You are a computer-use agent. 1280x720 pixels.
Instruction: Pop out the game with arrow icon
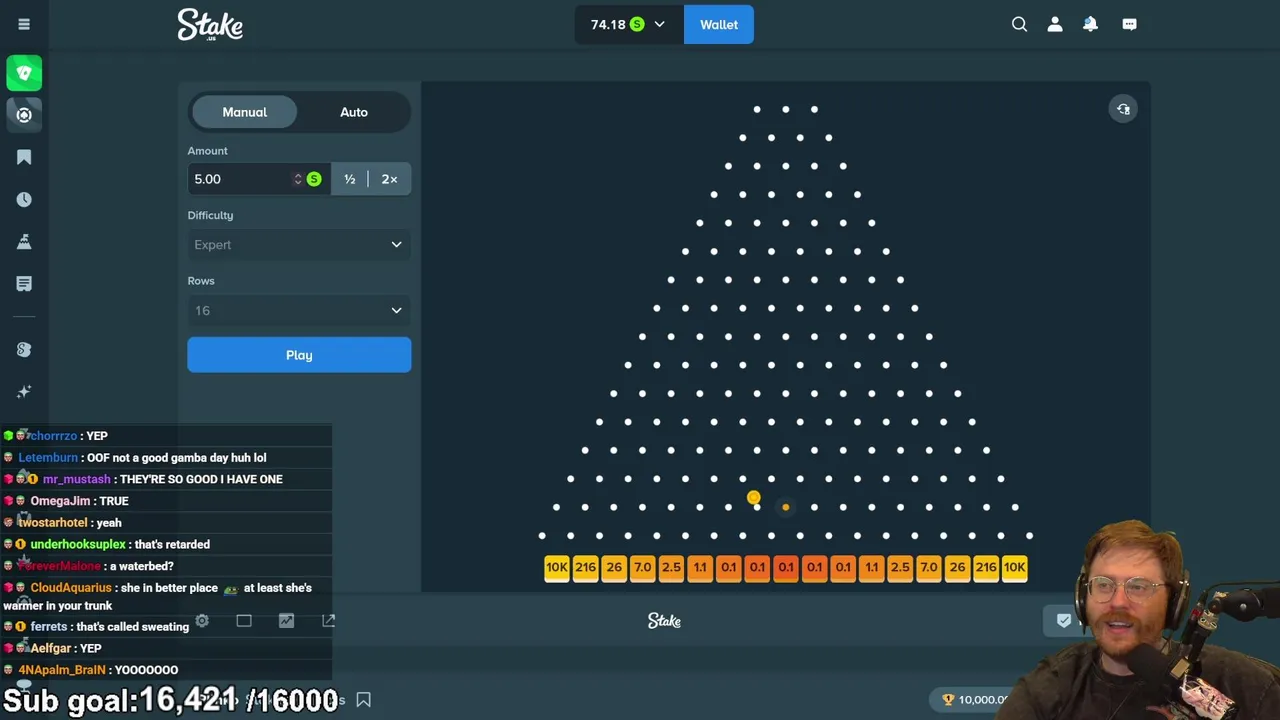click(x=328, y=621)
